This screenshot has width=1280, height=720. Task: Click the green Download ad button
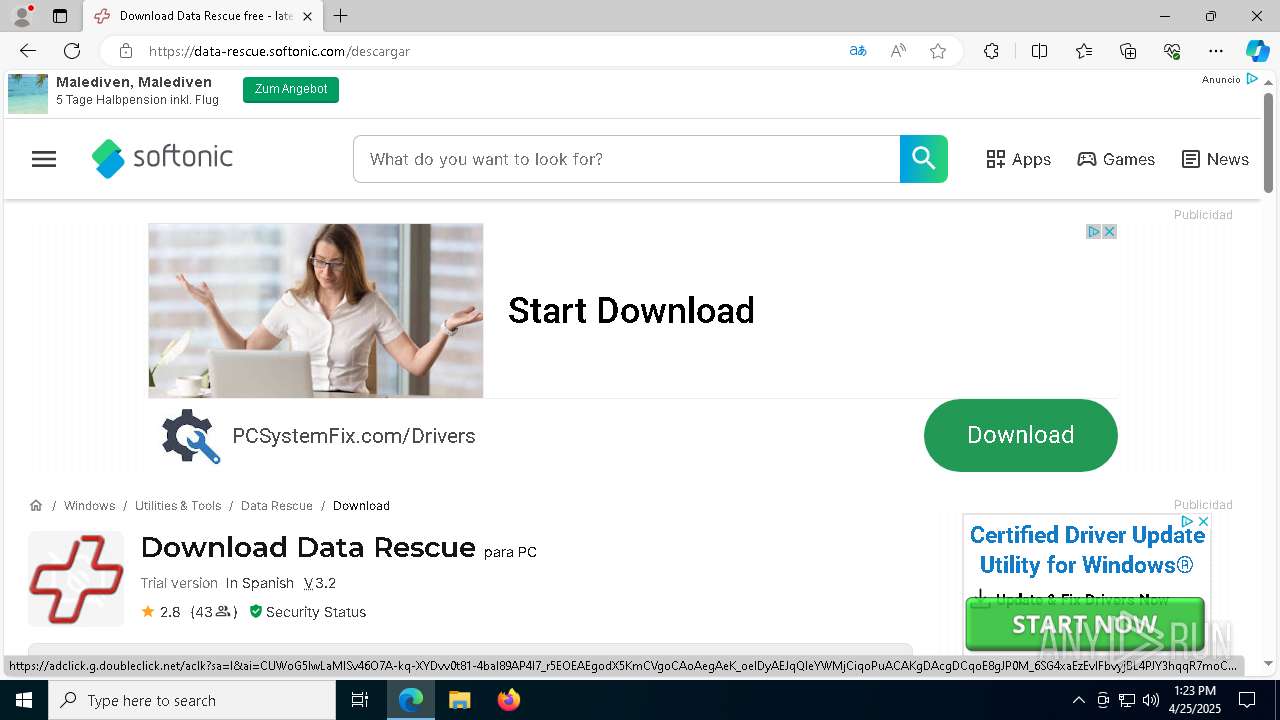(x=1021, y=435)
